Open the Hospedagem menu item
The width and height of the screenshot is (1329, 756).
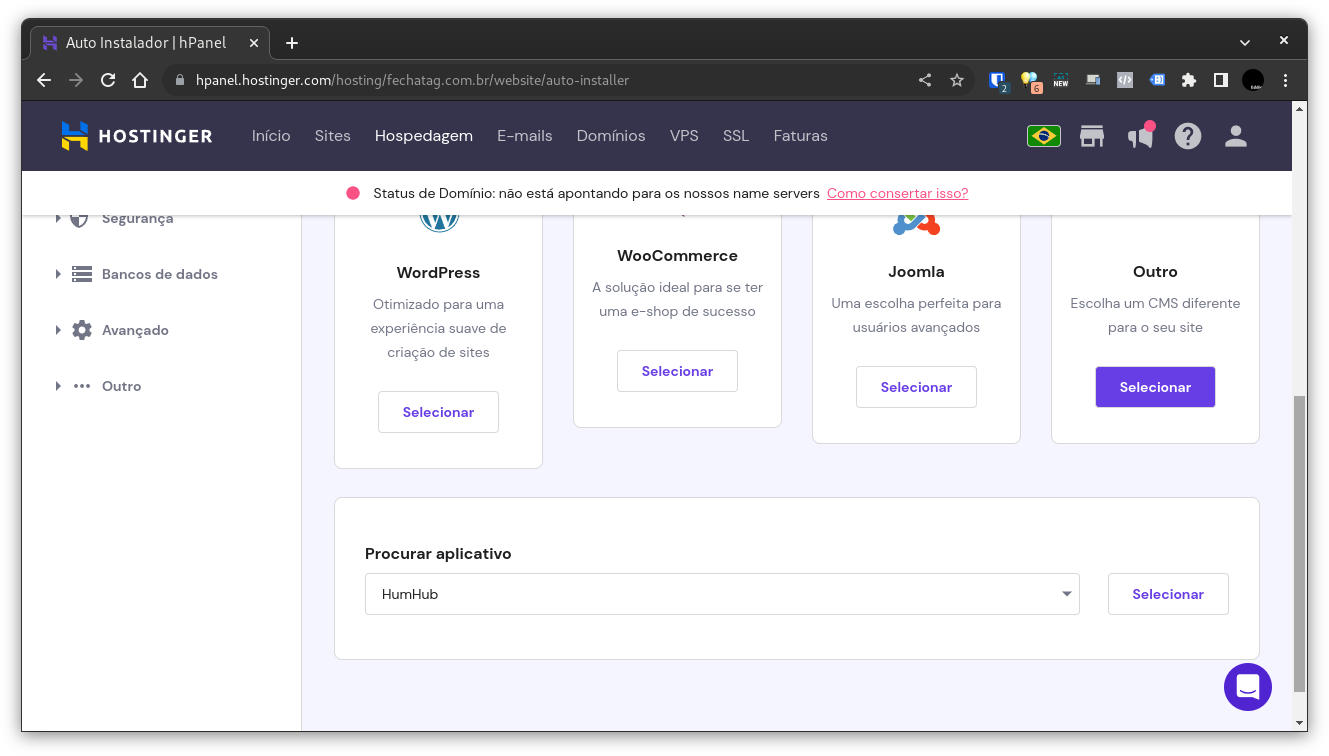pos(423,135)
